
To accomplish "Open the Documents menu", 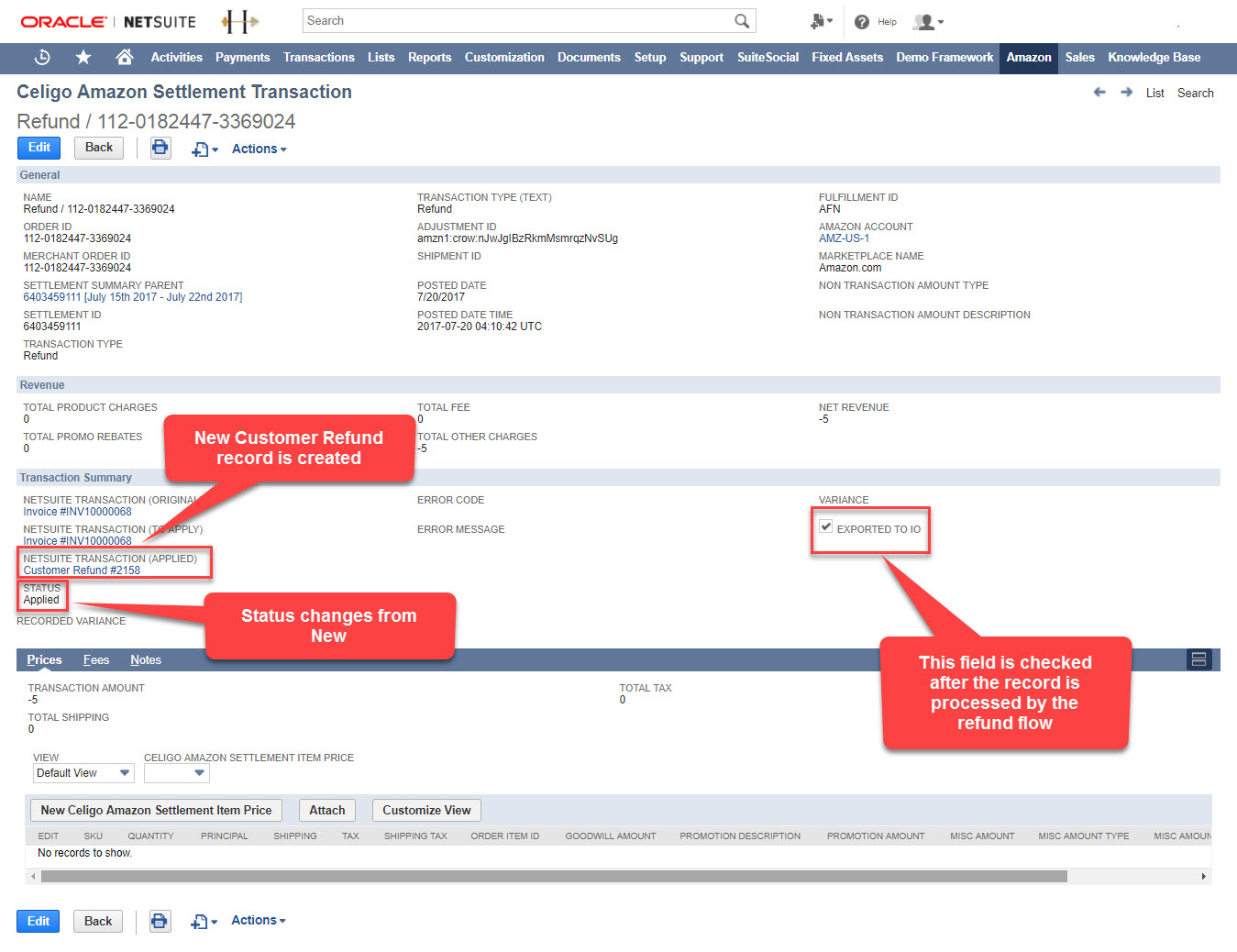I will (589, 57).
